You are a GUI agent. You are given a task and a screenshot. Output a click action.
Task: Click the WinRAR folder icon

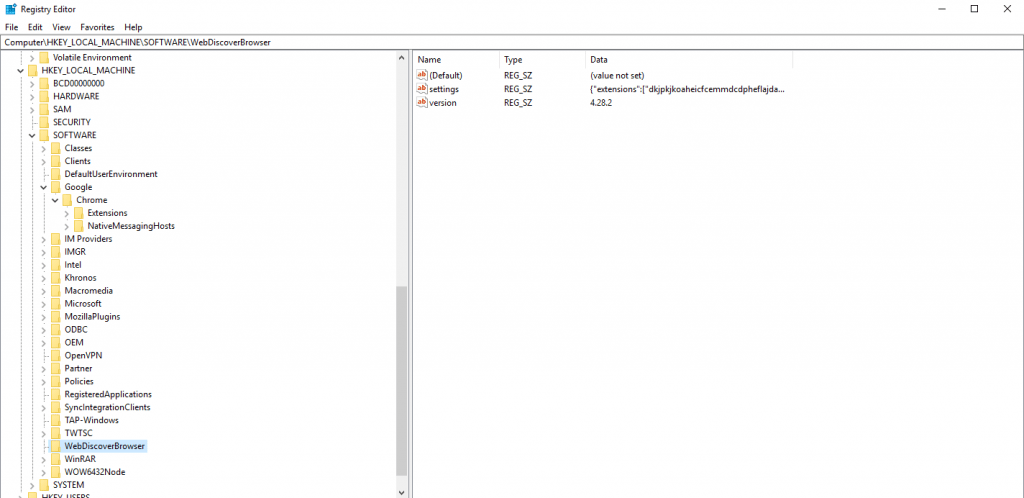[56, 459]
